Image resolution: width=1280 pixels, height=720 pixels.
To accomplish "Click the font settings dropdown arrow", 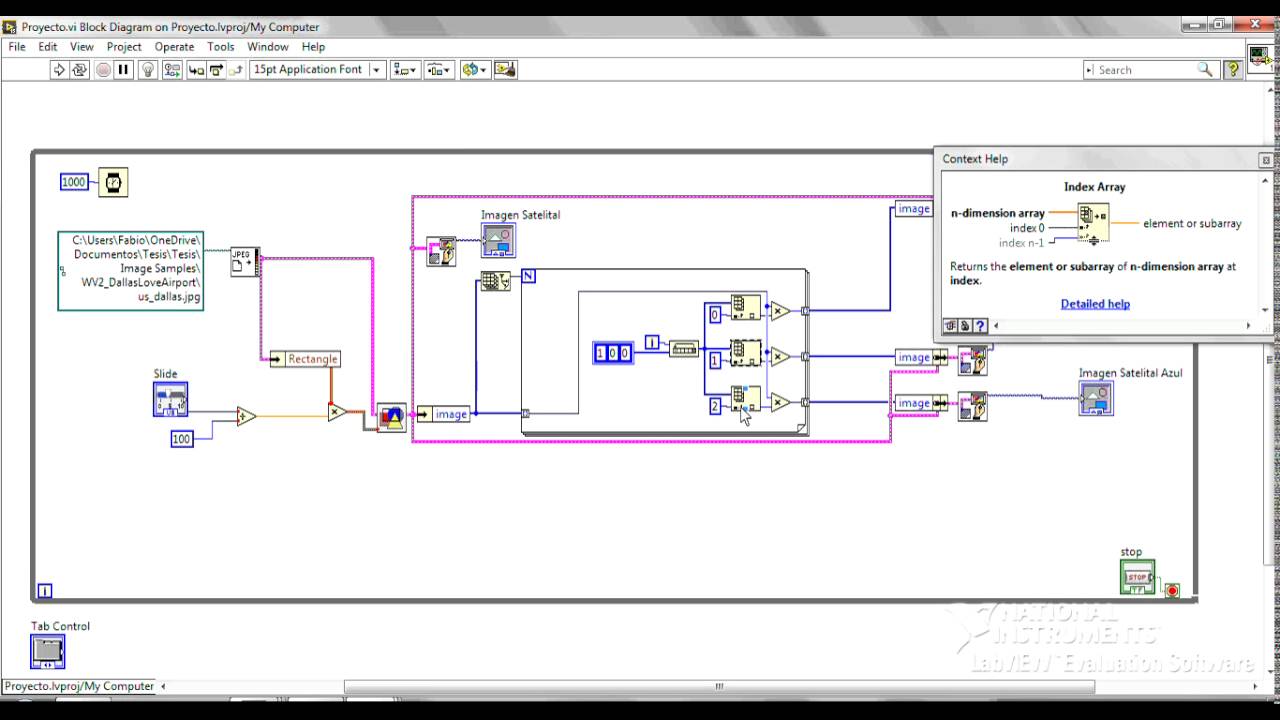I will tap(377, 69).
